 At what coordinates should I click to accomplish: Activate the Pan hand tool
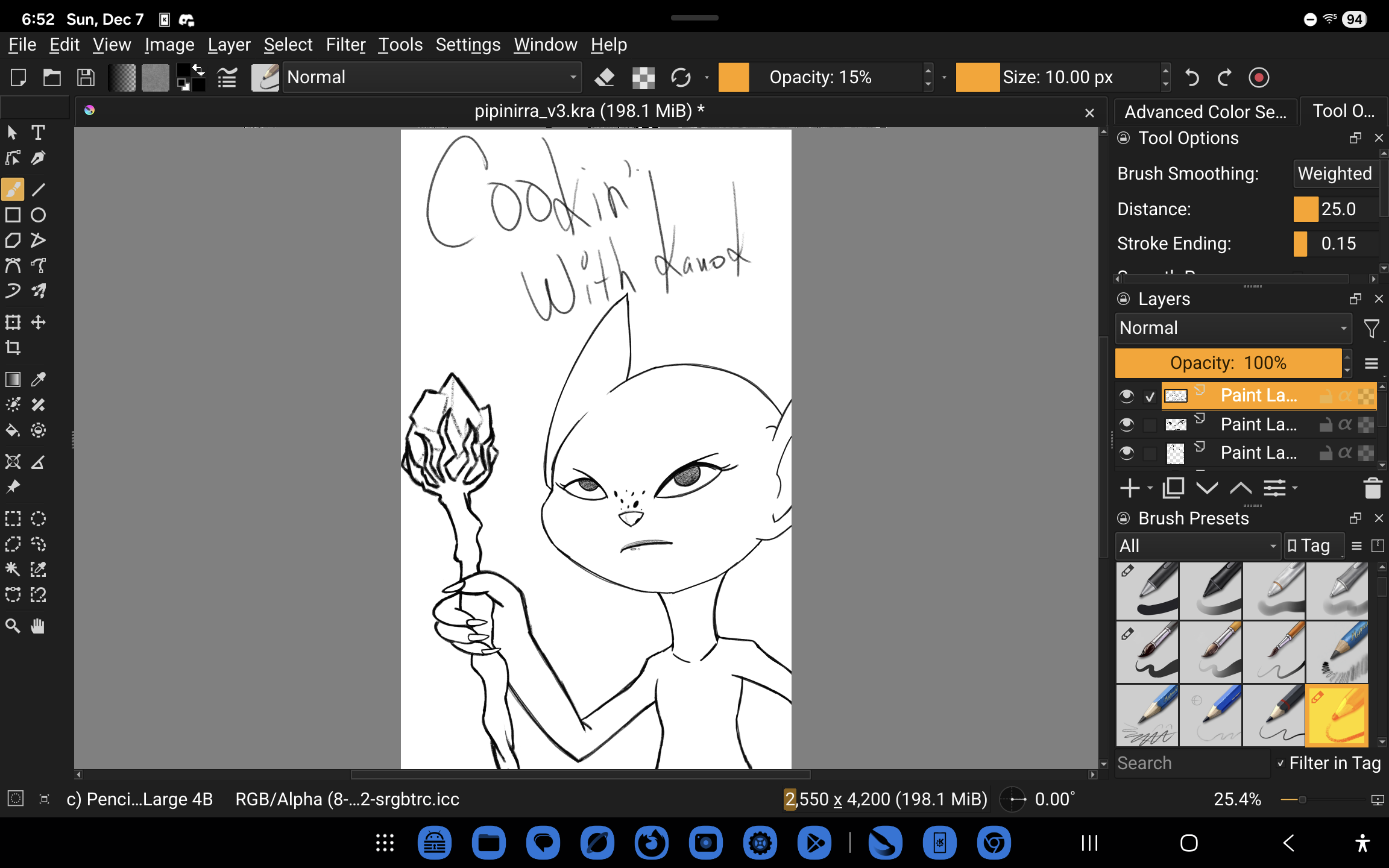click(x=38, y=626)
